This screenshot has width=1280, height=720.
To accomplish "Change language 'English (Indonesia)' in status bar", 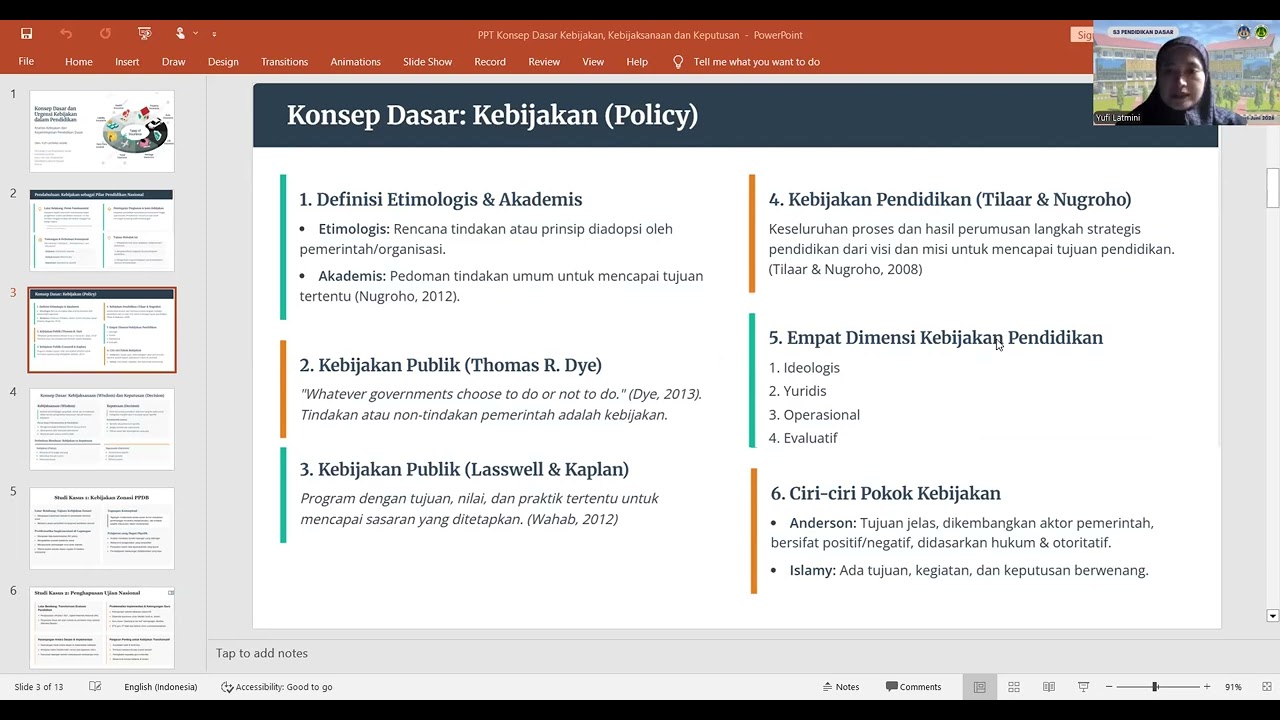I will point(160,687).
